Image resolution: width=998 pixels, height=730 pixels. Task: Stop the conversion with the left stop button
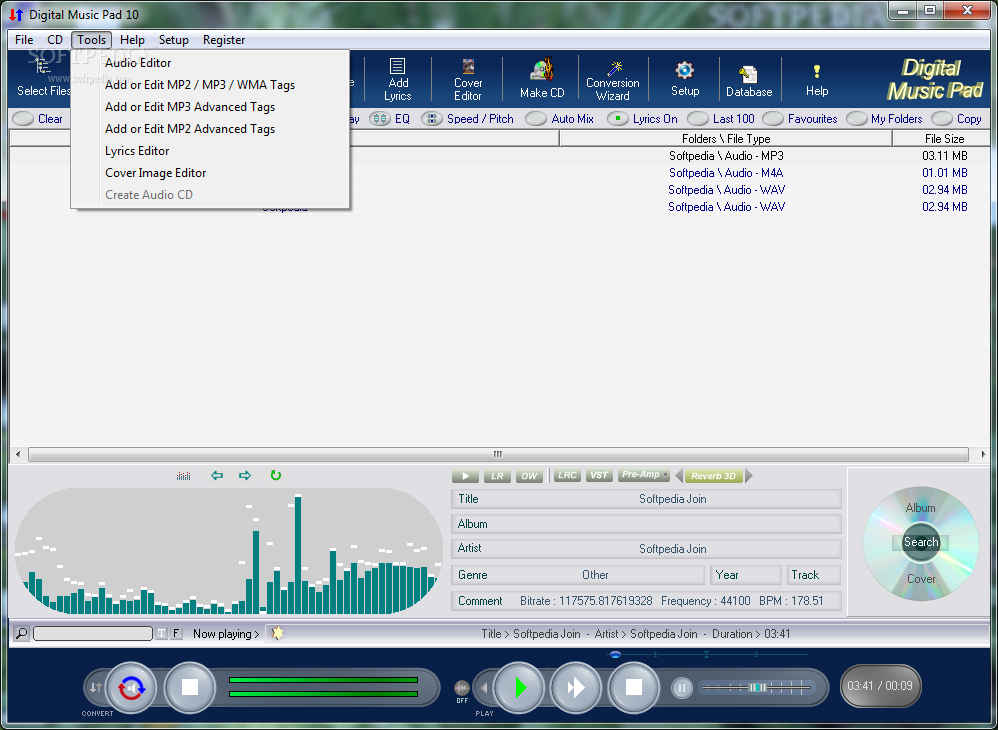(190, 687)
